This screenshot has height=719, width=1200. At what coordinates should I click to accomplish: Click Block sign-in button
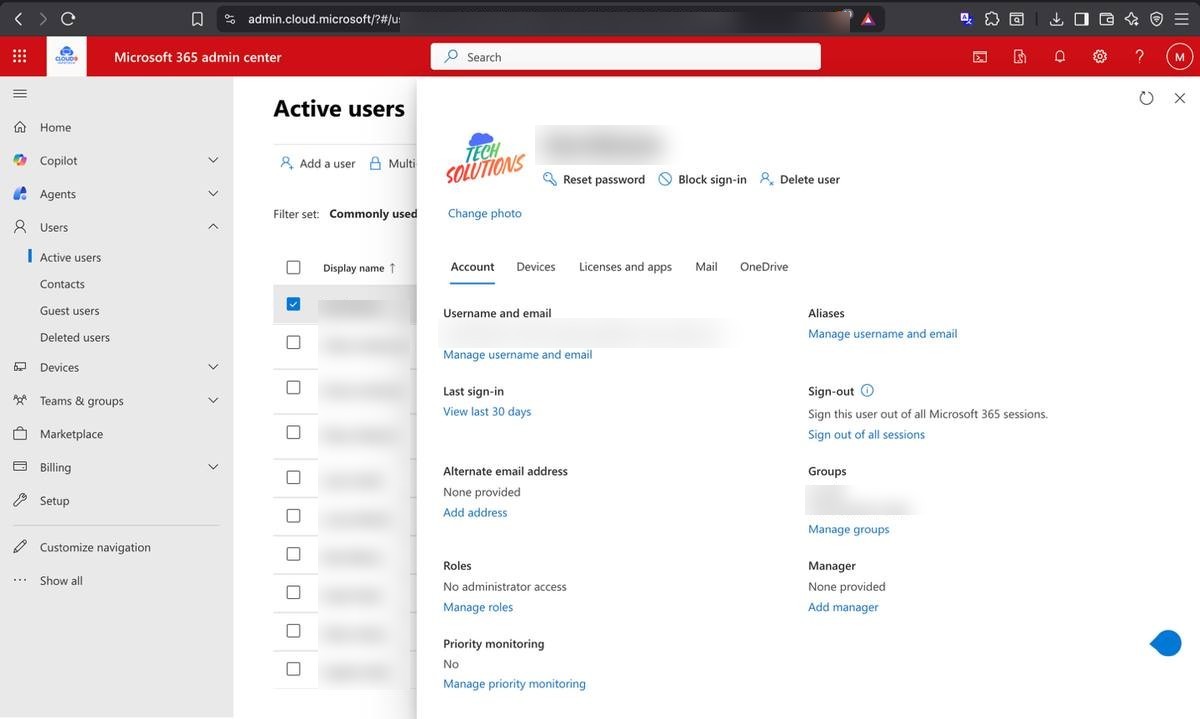(x=702, y=179)
